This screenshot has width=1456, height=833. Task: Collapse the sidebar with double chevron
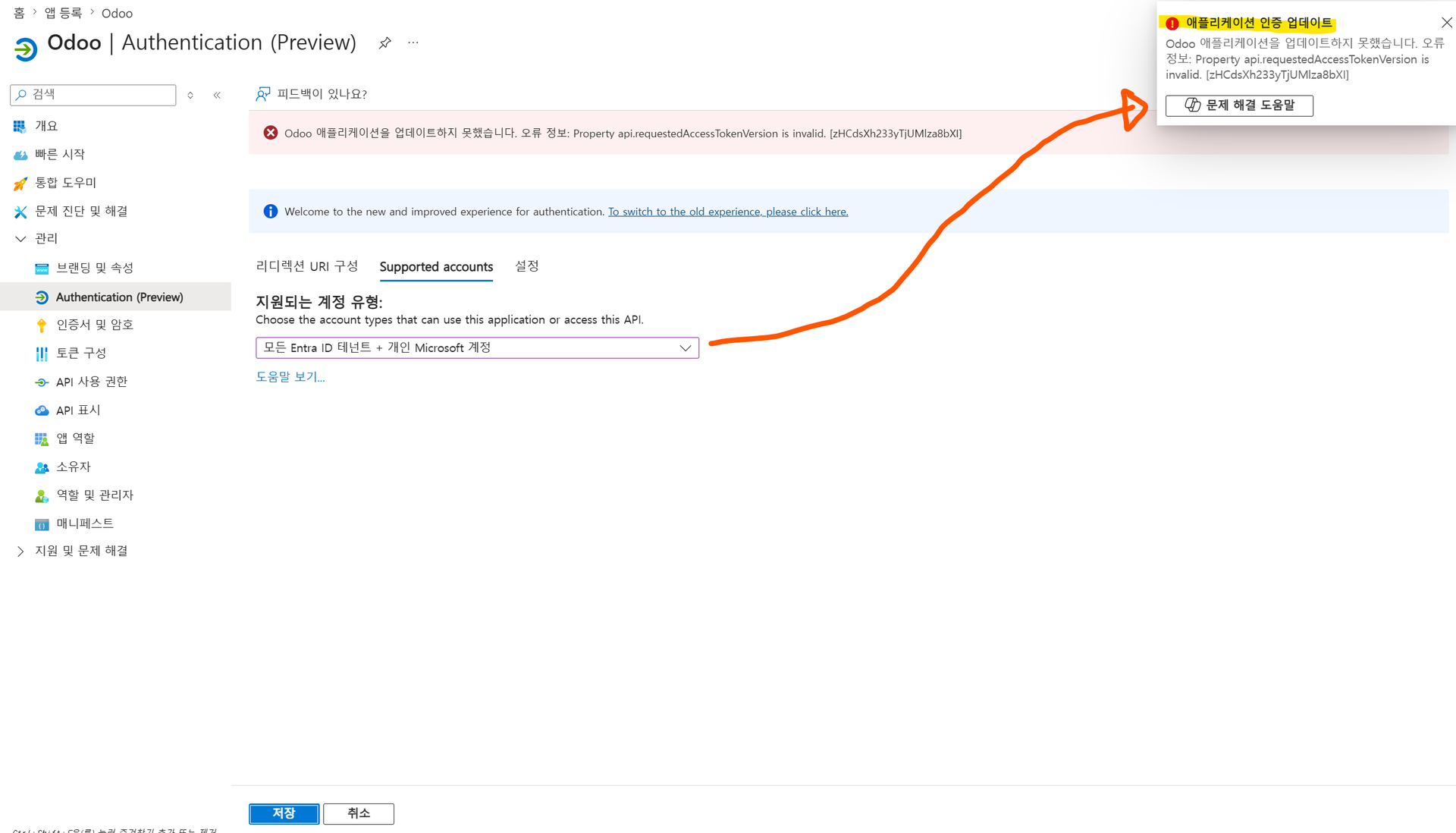point(217,95)
